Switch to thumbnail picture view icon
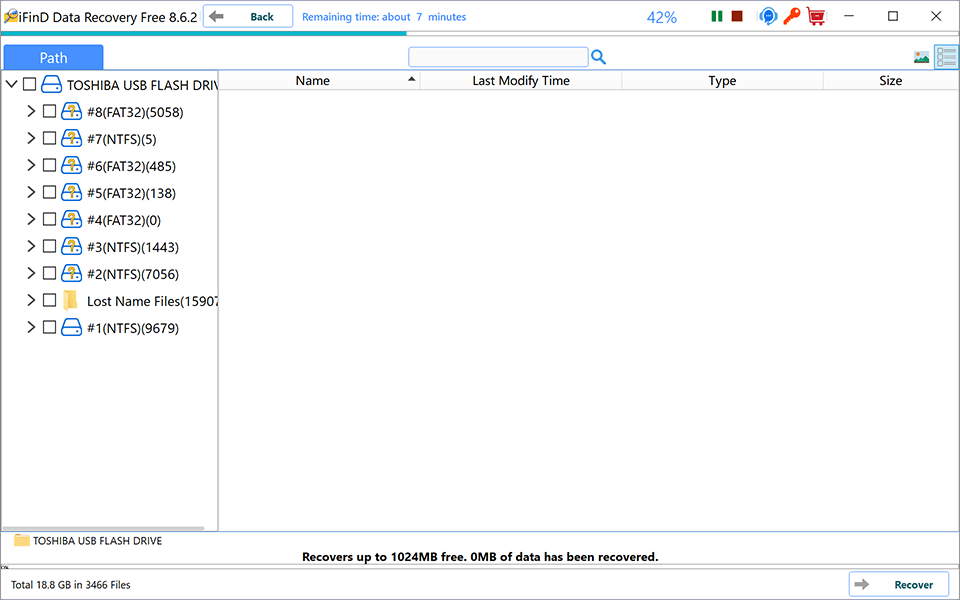 (921, 58)
